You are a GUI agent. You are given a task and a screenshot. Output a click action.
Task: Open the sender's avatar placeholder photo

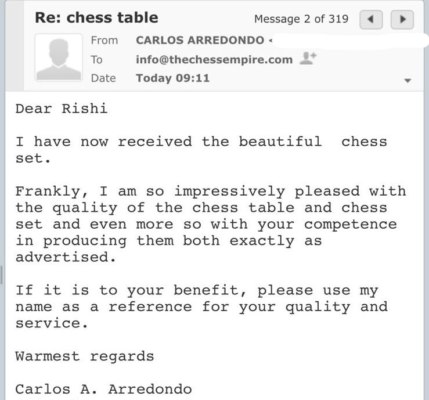(x=59, y=57)
